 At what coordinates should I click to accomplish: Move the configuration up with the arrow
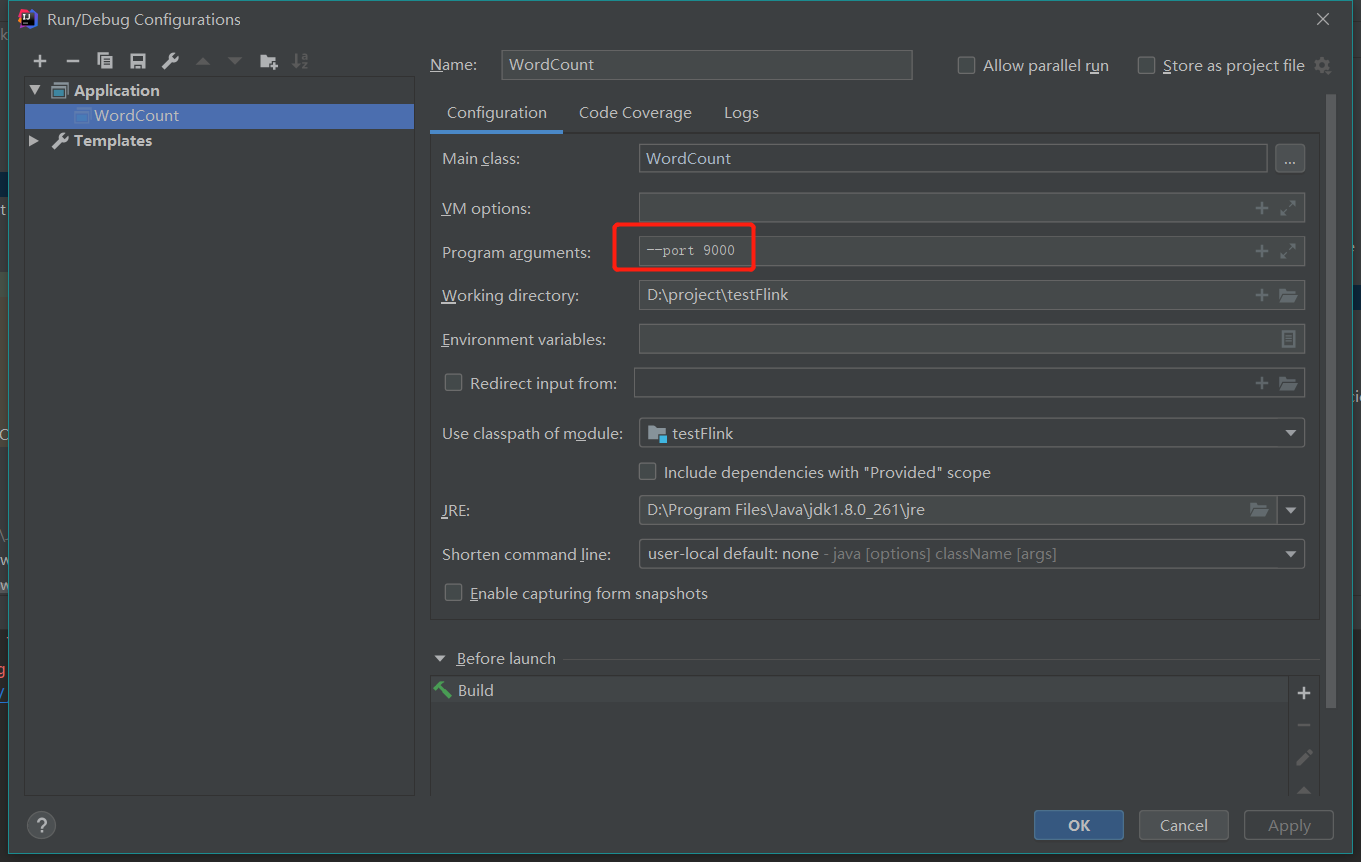(x=203, y=62)
